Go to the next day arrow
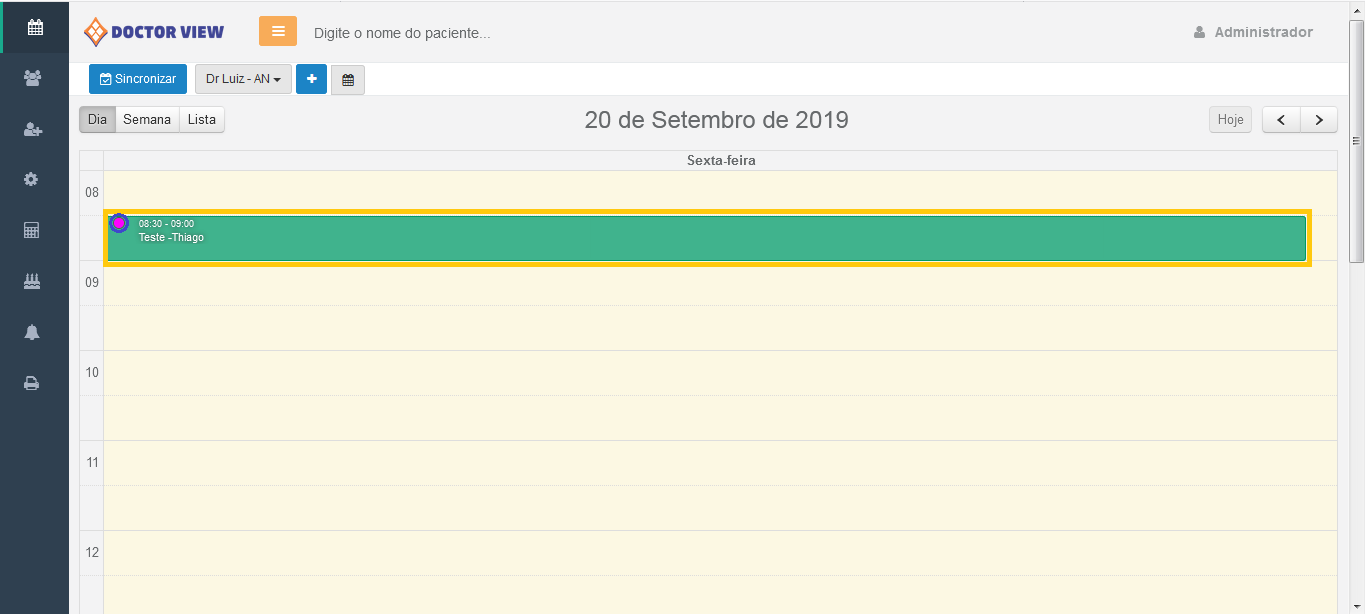This screenshot has height=614, width=1366. [1319, 120]
